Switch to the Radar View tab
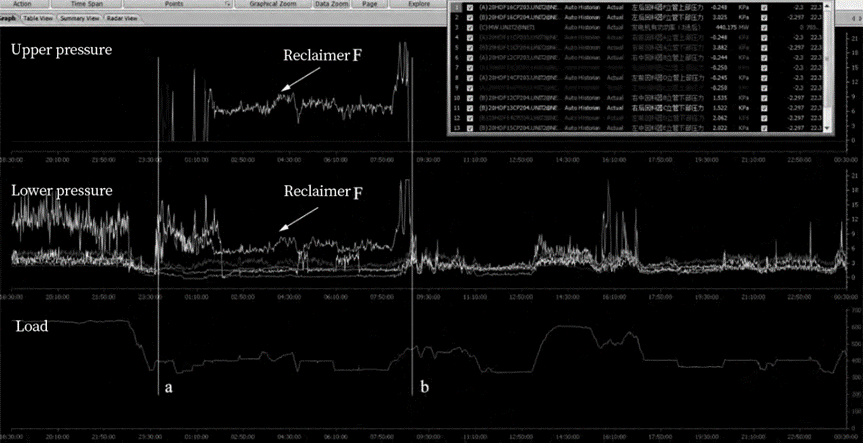This screenshot has height=443, width=863. pos(122,18)
